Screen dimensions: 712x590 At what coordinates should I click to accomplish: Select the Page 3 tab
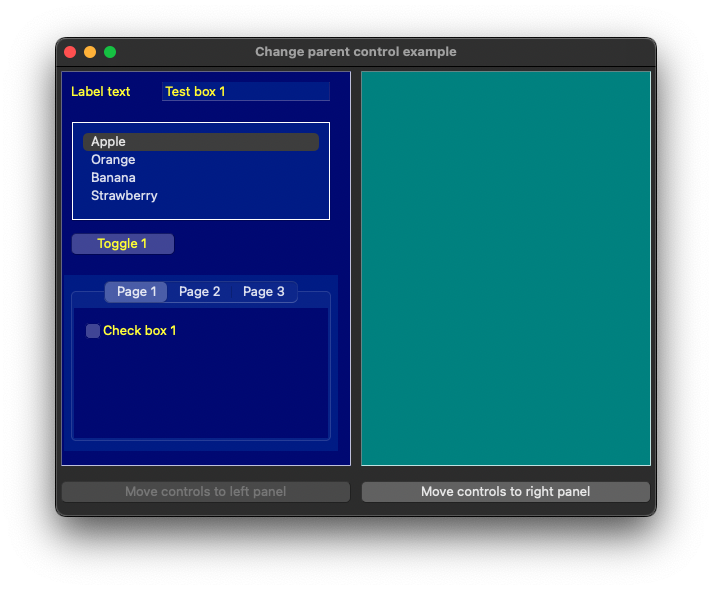point(264,292)
